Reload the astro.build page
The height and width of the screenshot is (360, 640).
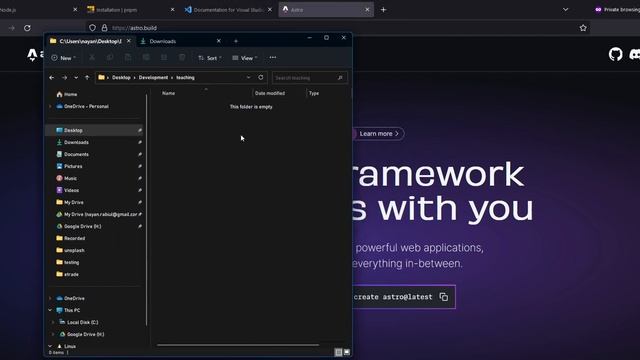pos(27,28)
